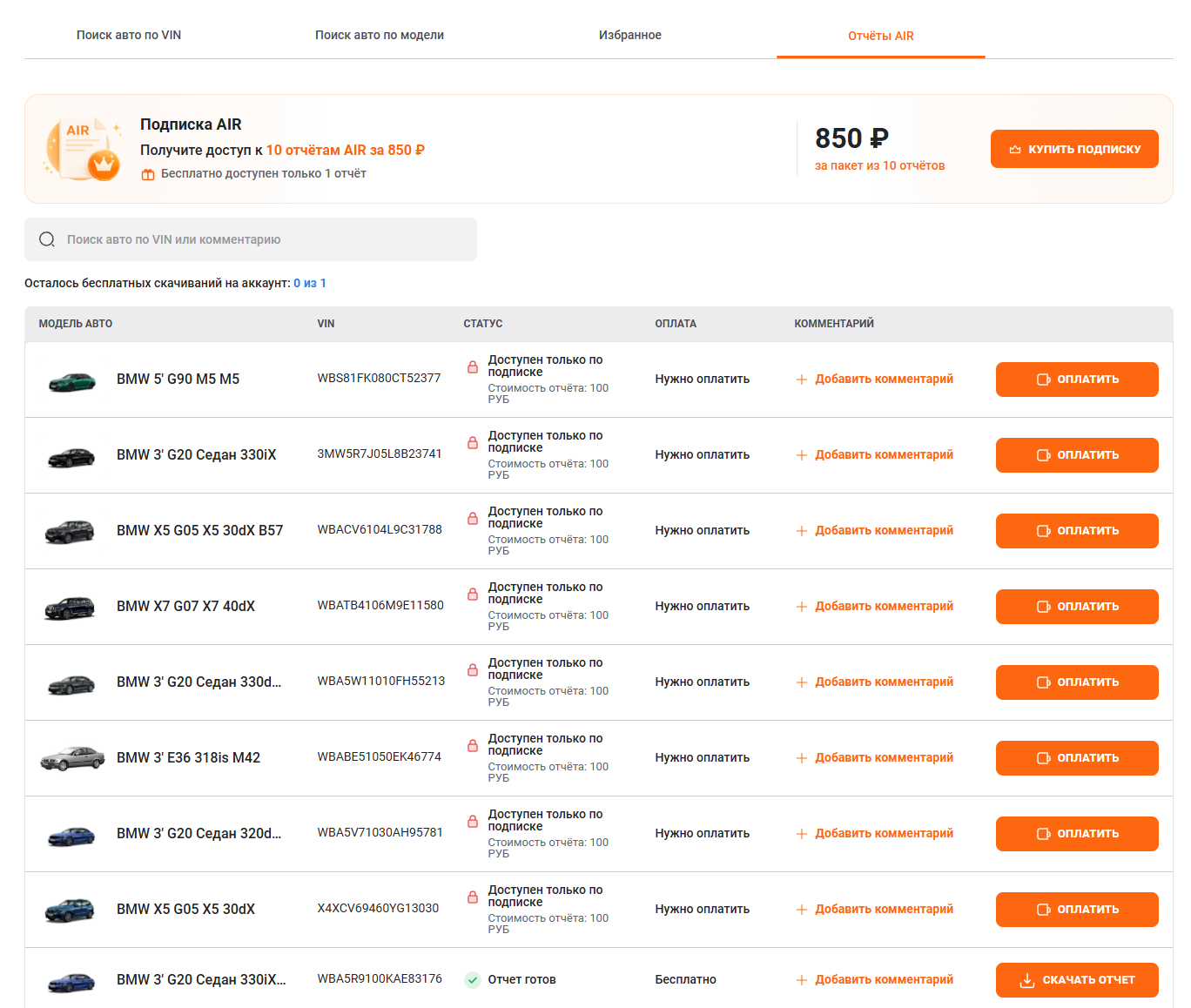1191x1008 pixels.
Task: Pay for the BMW 330d sedan report
Action: [x=1077, y=682]
